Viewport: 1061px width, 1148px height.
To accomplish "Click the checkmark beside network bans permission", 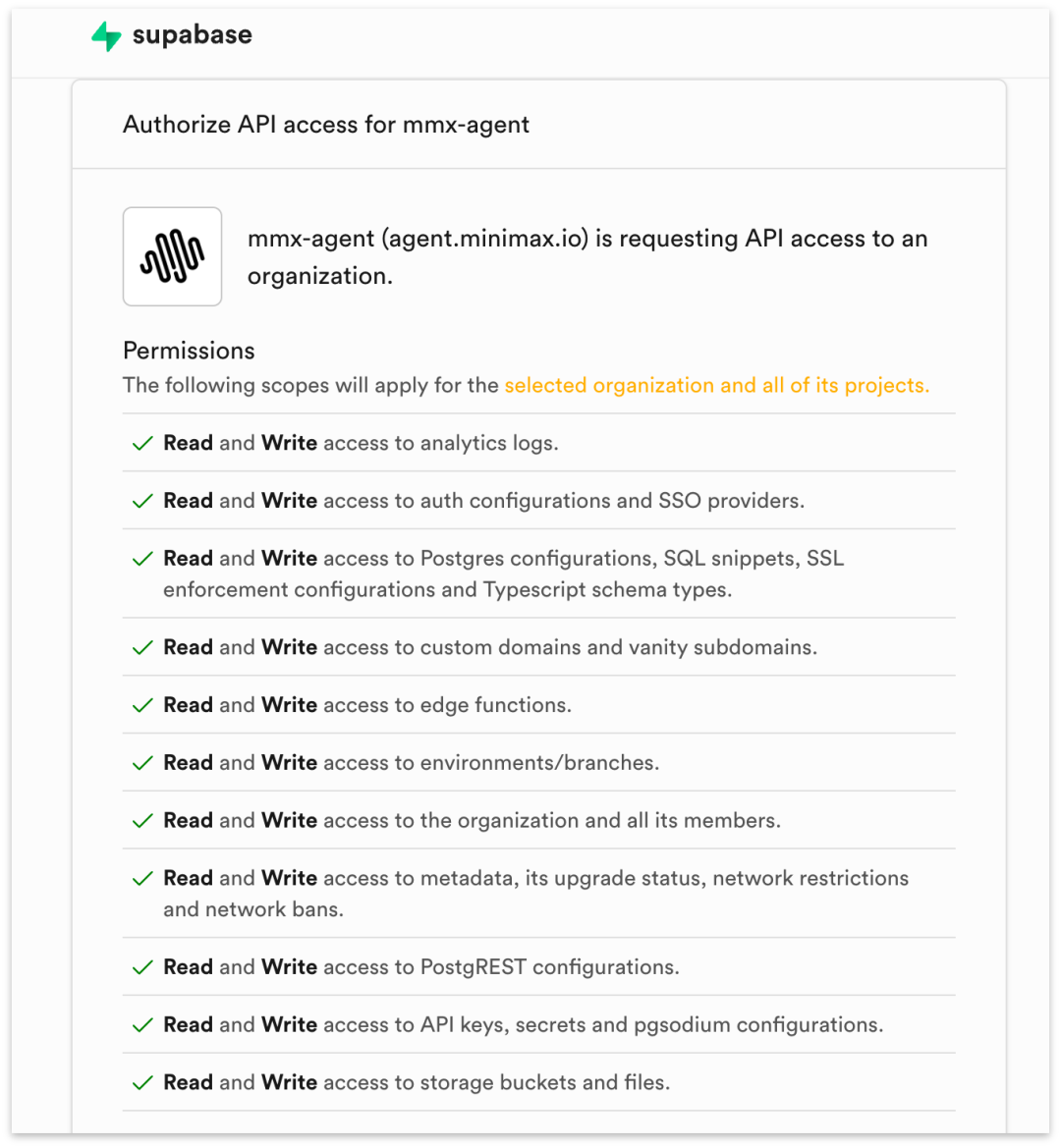I will (x=142, y=879).
